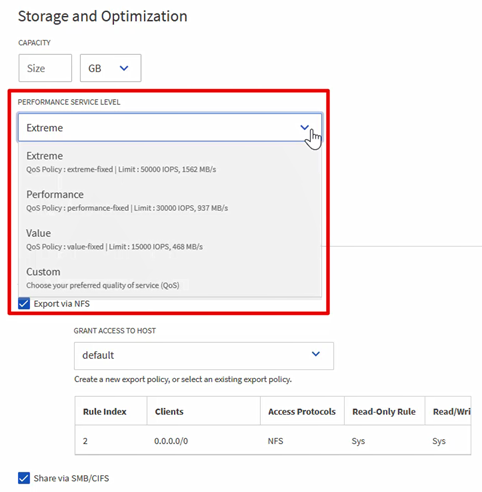Toggle the Share via SMB/CIFS checkbox

click(24, 478)
